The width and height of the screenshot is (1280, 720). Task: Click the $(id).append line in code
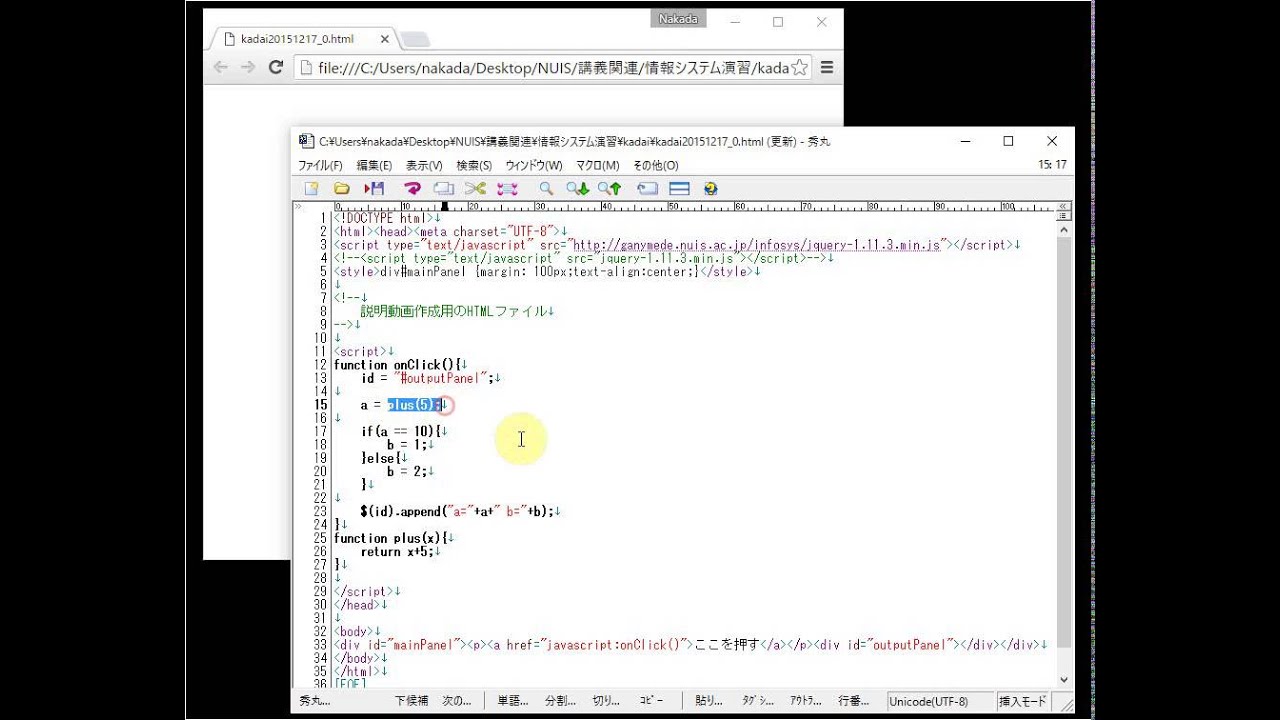pos(457,512)
